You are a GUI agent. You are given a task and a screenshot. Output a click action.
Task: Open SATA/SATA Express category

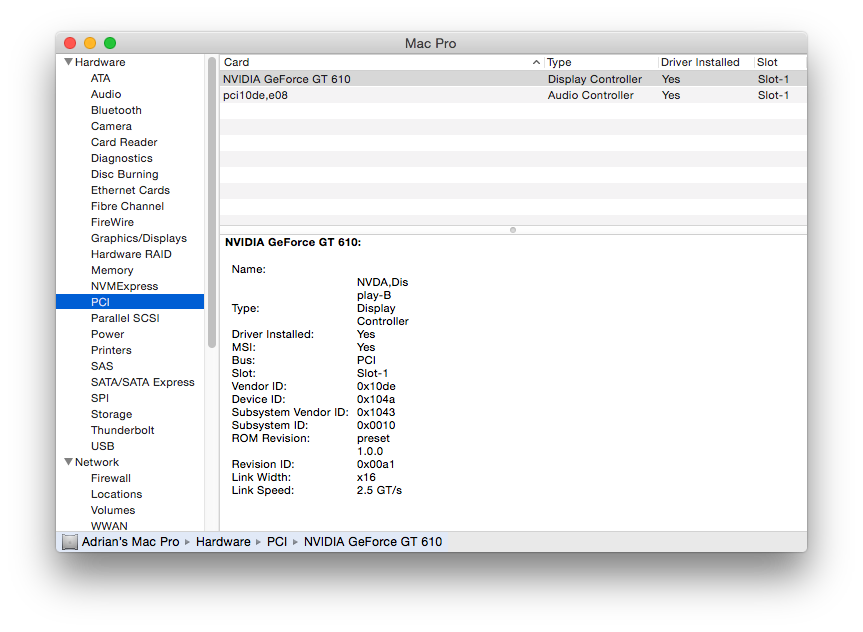click(143, 382)
